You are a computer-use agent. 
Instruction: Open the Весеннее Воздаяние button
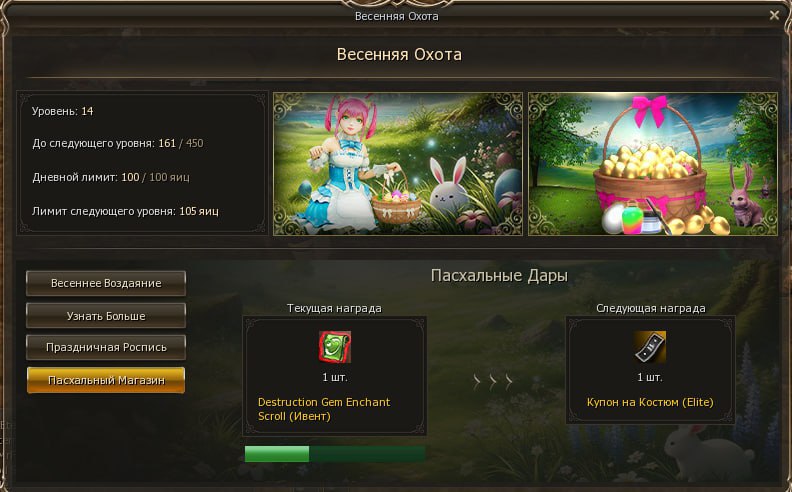coord(106,283)
